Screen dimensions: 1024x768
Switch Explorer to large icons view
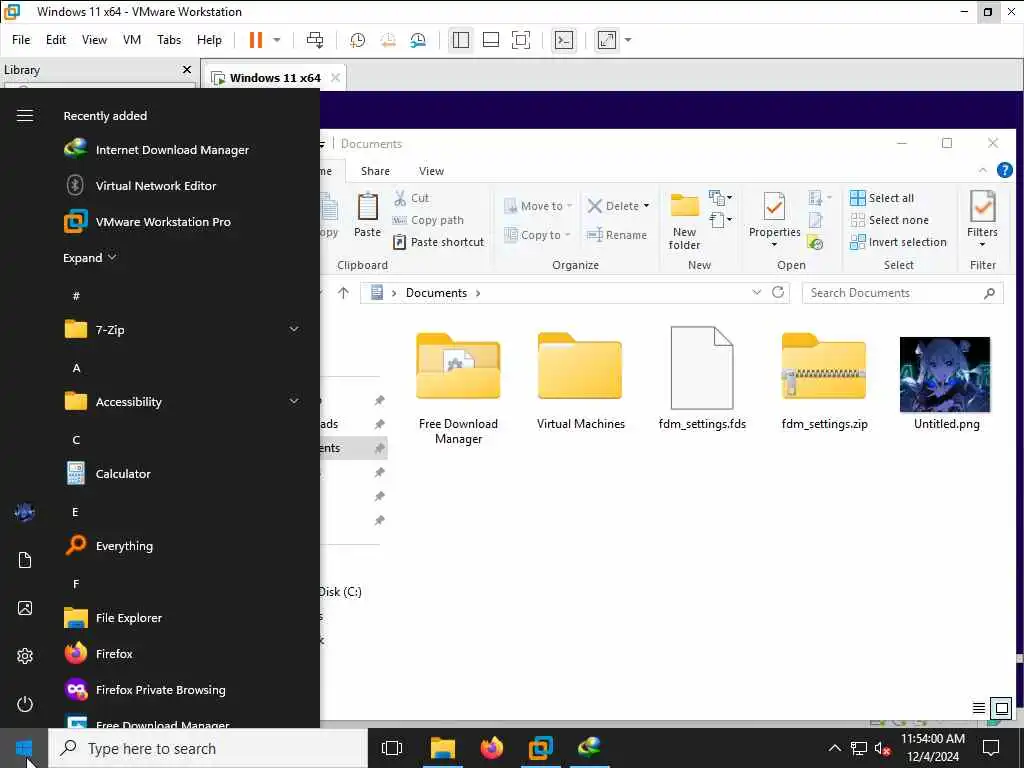click(1001, 708)
